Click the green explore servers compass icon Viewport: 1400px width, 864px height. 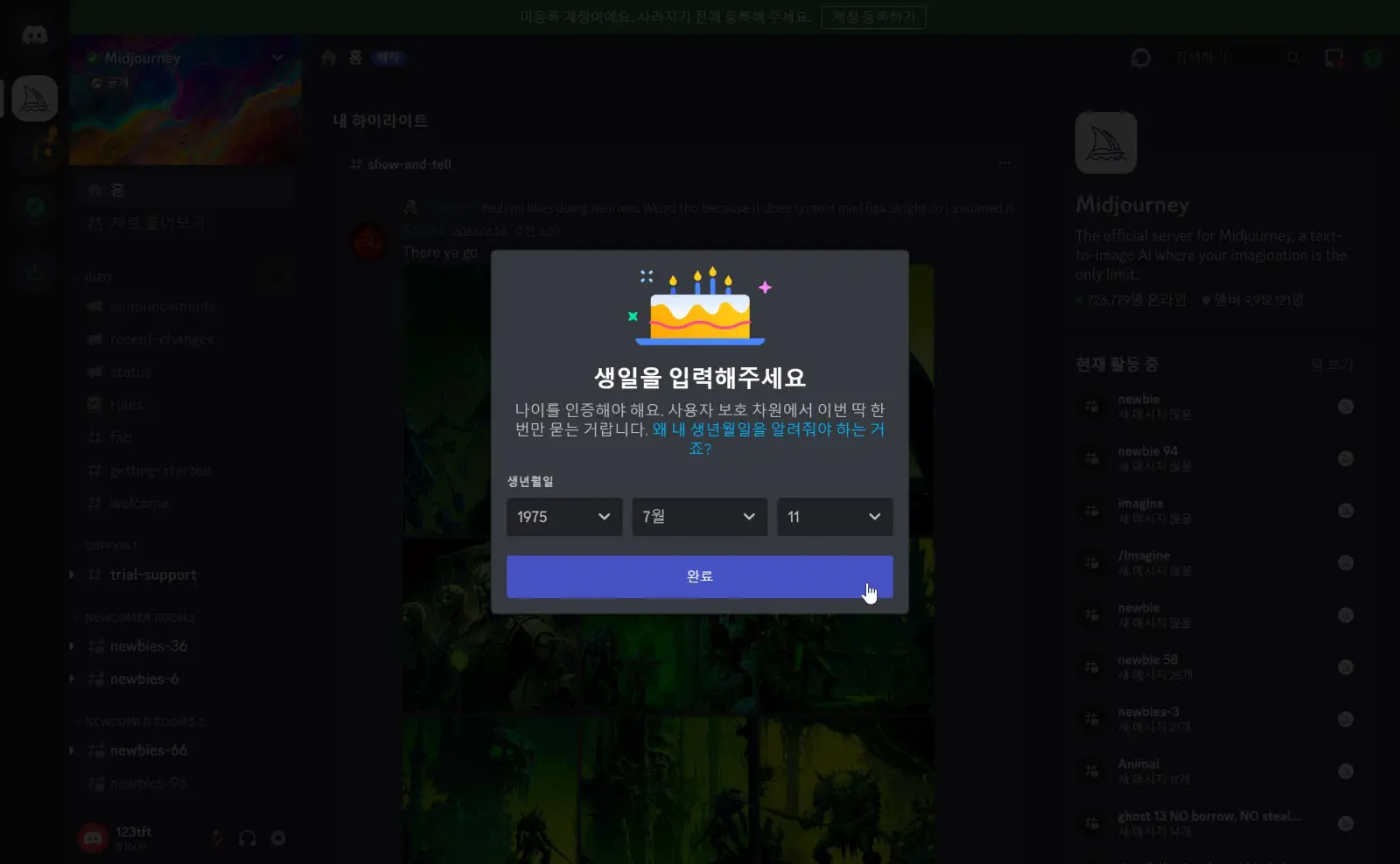pos(34,206)
